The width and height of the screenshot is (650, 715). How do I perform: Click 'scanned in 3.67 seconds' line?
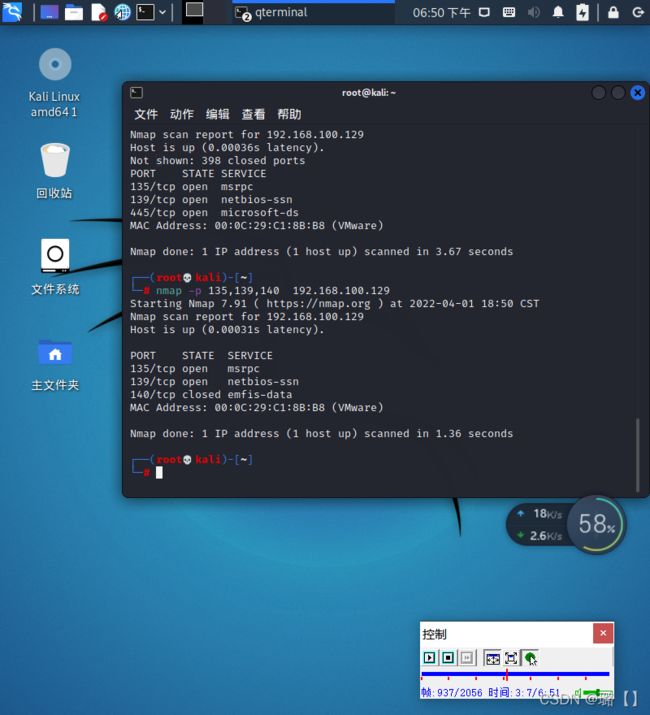pos(322,252)
